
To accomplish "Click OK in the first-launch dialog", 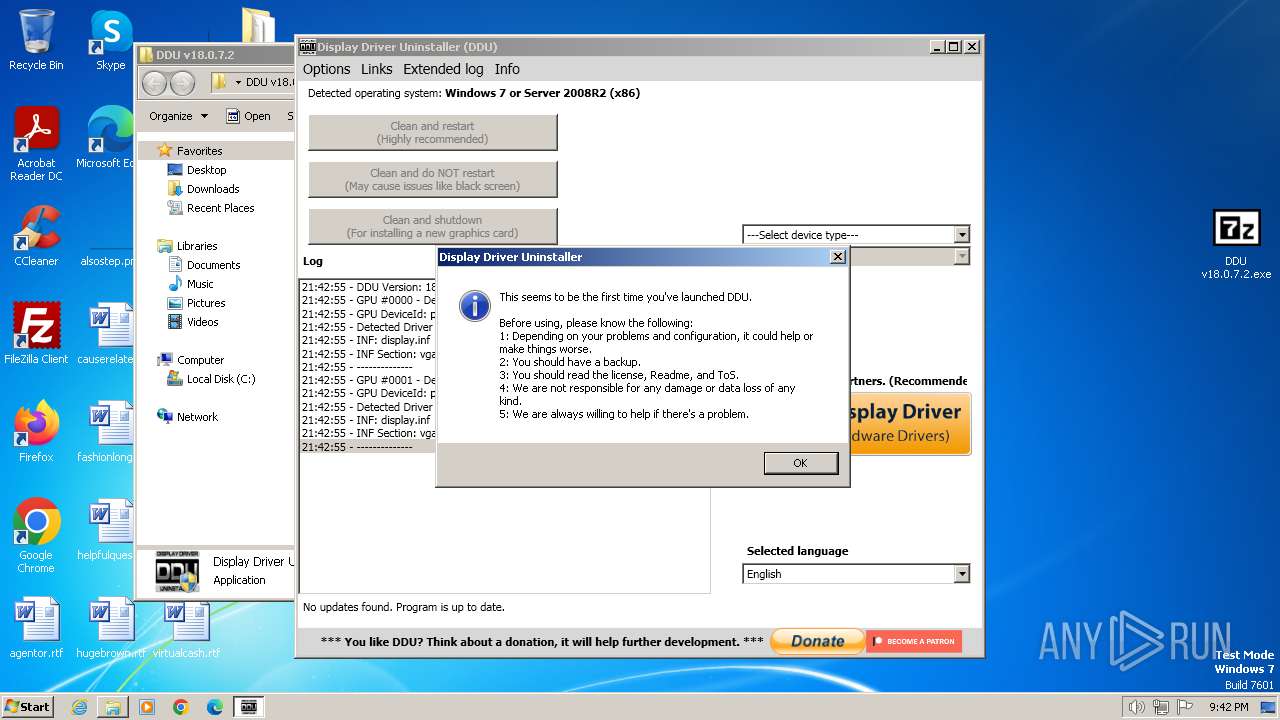I will 800,463.
